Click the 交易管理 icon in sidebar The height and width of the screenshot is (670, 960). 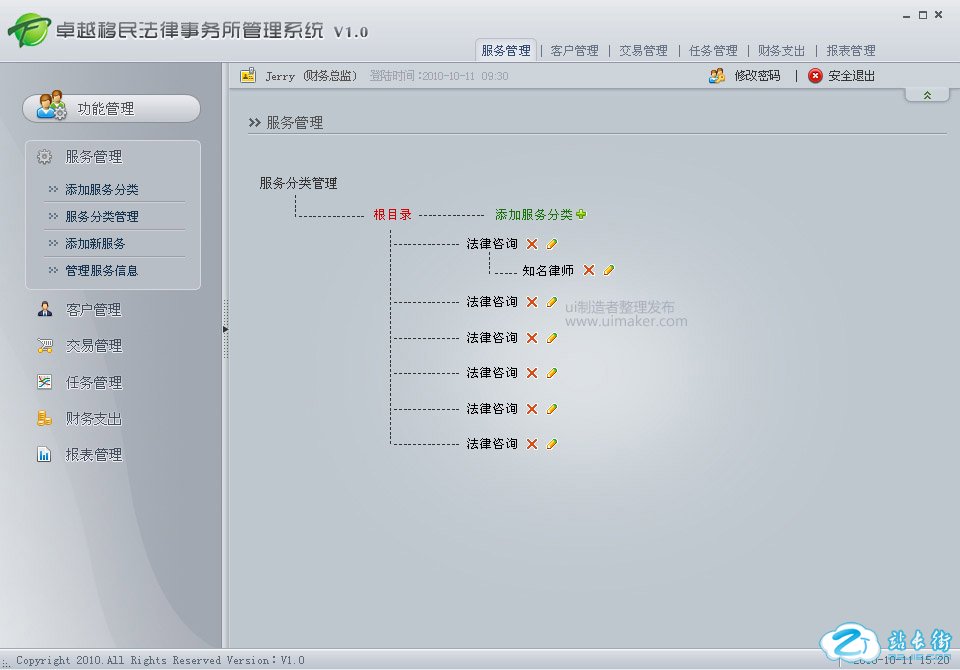coord(44,346)
